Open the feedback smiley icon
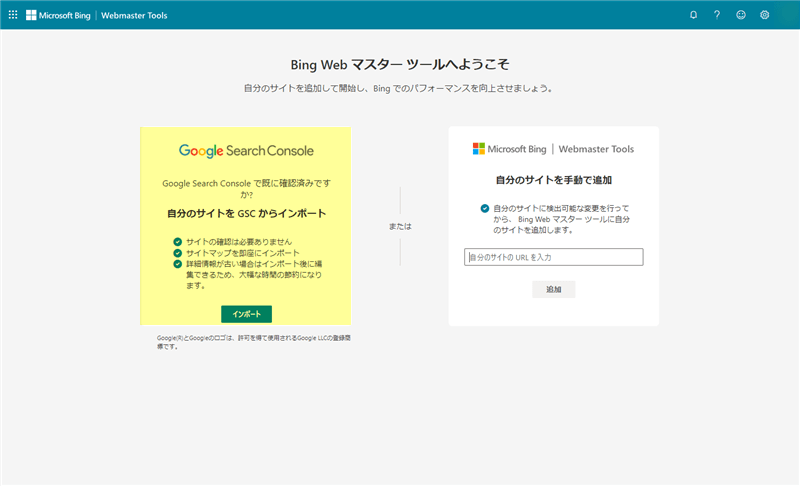Image resolution: width=800 pixels, height=486 pixels. [741, 15]
